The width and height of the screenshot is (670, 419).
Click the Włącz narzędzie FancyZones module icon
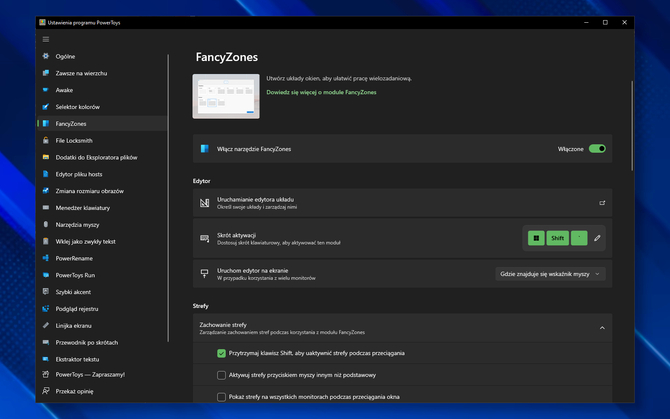point(205,149)
